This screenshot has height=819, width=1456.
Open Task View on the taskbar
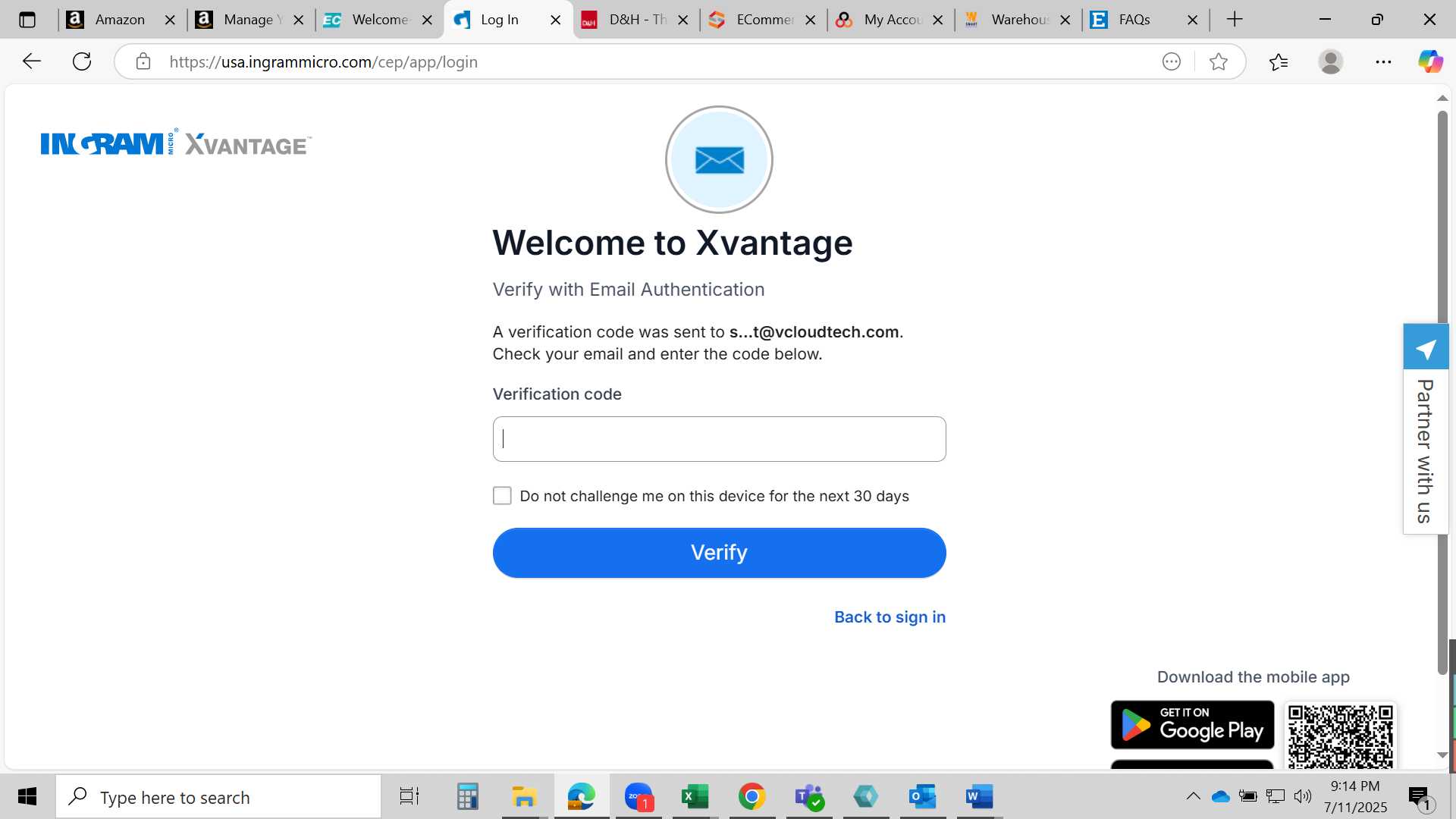tap(409, 796)
